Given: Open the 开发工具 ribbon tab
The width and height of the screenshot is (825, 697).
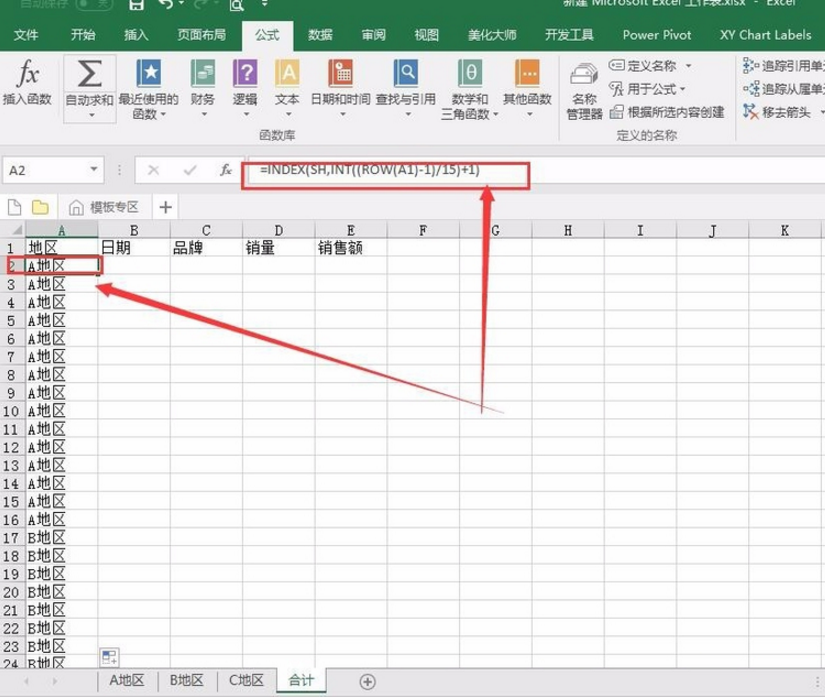Looking at the screenshot, I should pyautogui.click(x=569, y=35).
